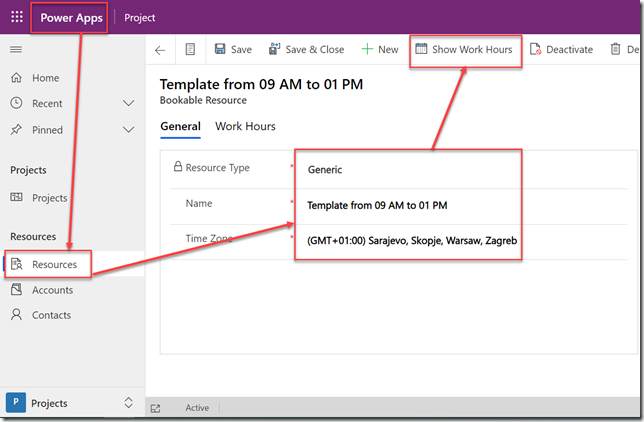Expand the Pinned chevron

coord(129,130)
